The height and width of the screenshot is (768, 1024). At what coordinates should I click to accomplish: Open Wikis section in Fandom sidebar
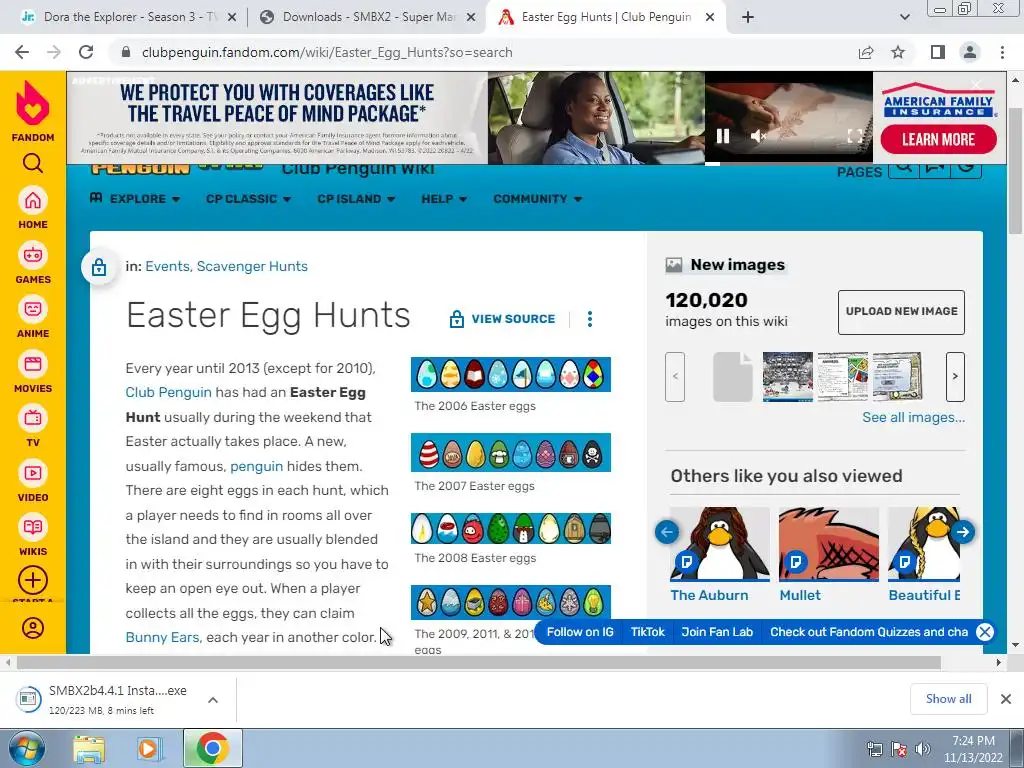click(33, 536)
